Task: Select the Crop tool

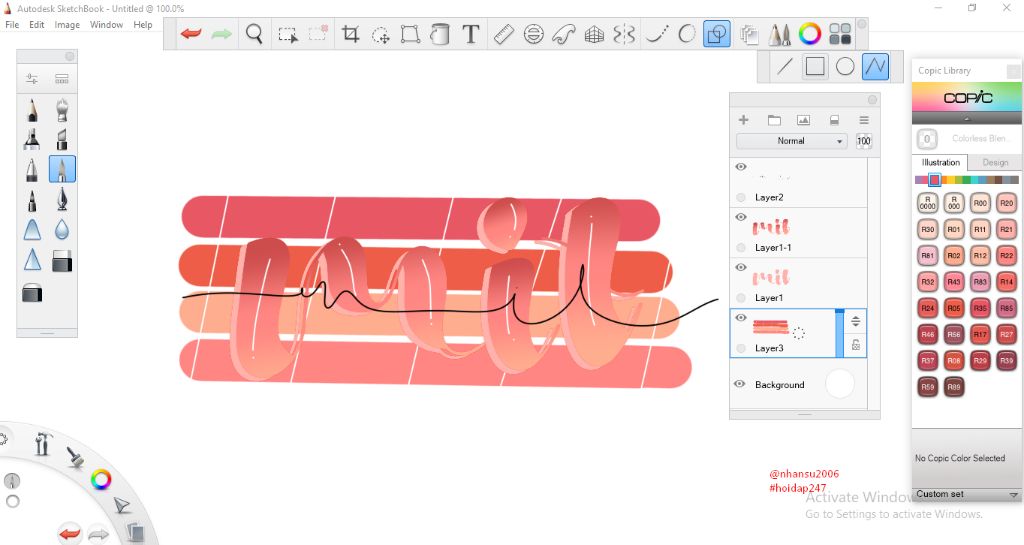Action: click(351, 34)
